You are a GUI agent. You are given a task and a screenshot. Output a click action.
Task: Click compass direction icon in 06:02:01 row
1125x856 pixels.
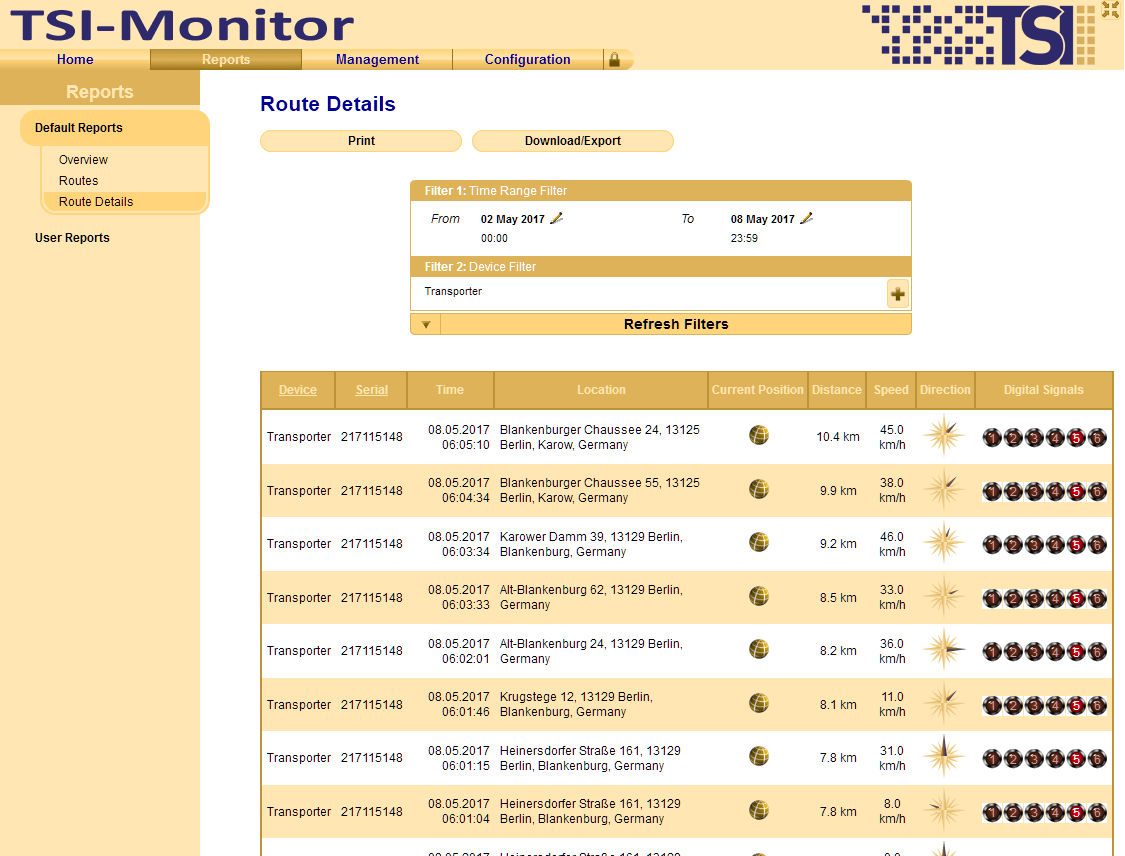point(944,649)
